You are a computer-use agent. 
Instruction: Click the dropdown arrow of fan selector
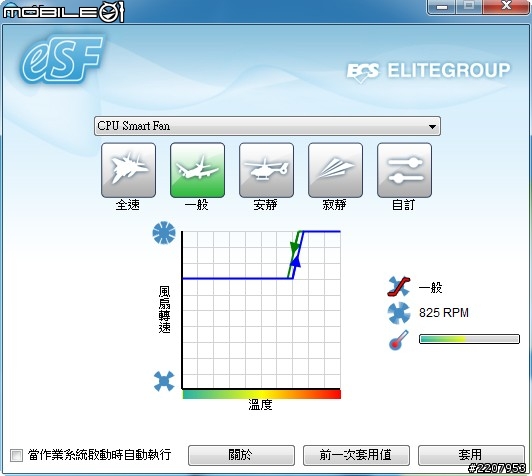432,127
